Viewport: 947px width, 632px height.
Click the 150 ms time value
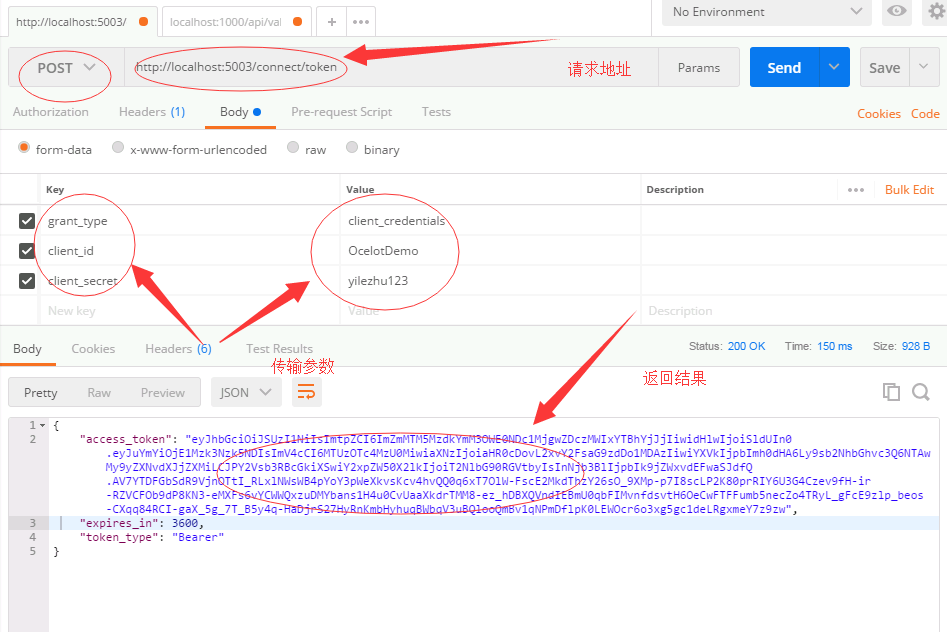click(x=835, y=346)
